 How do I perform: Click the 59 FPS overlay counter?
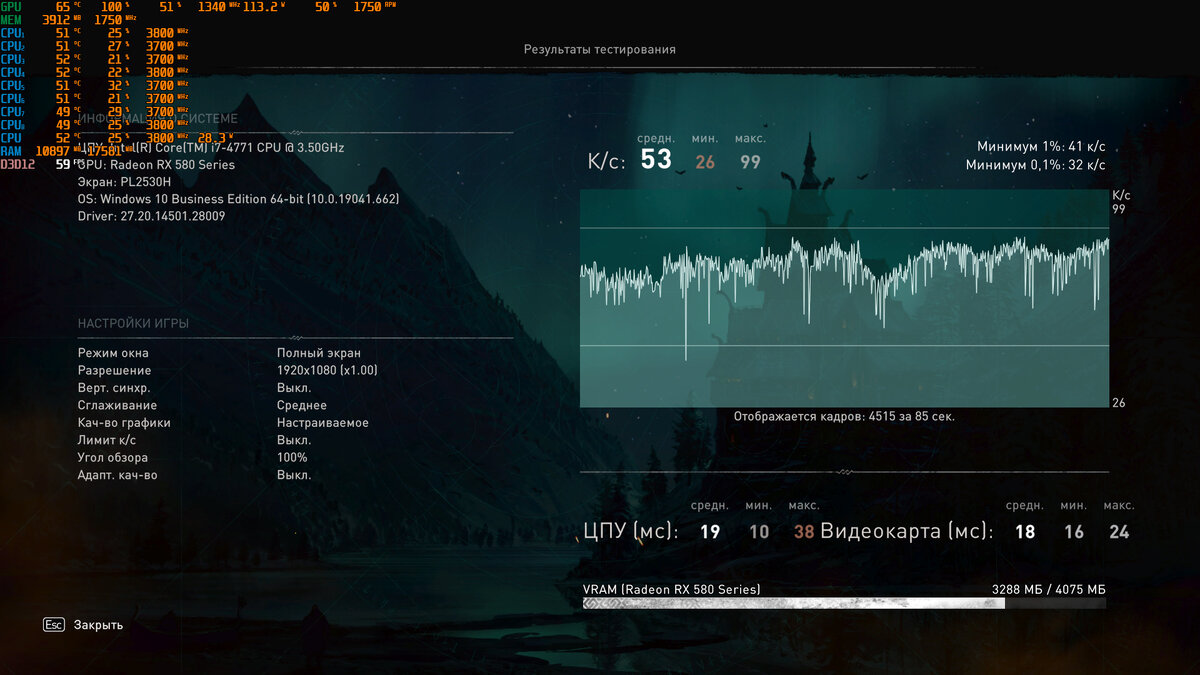[x=70, y=164]
